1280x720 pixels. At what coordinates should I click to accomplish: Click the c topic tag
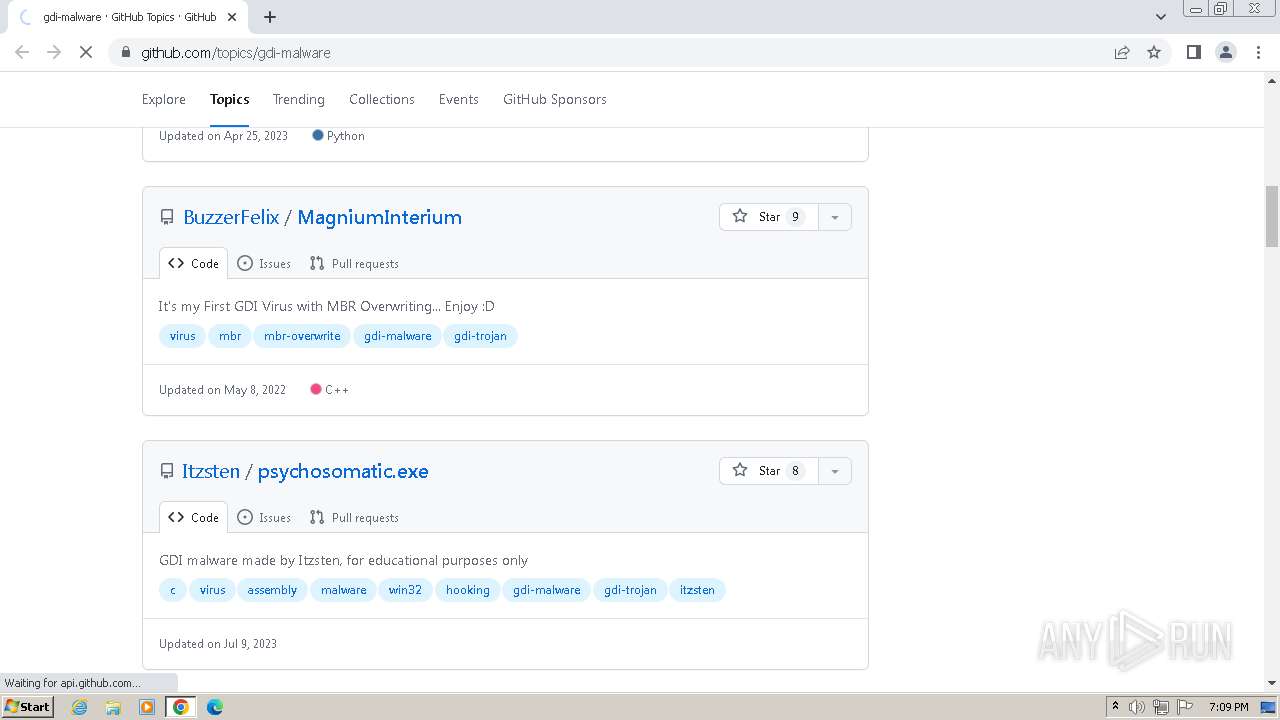pos(172,590)
